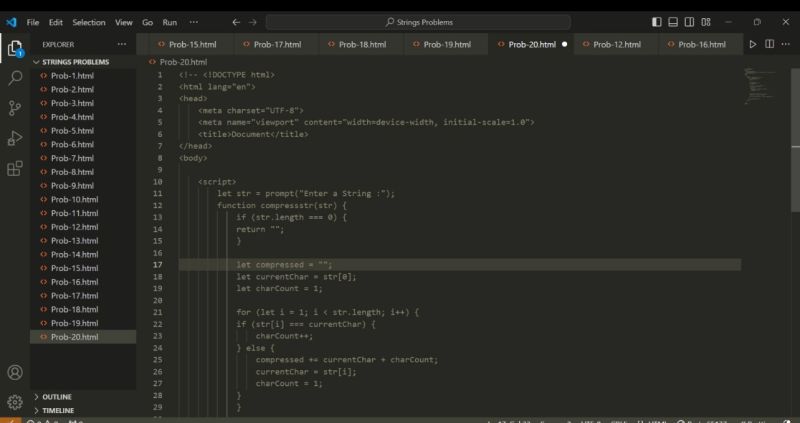Open Prob-3.html in the explorer
This screenshot has height=423, width=800.
[83, 103]
